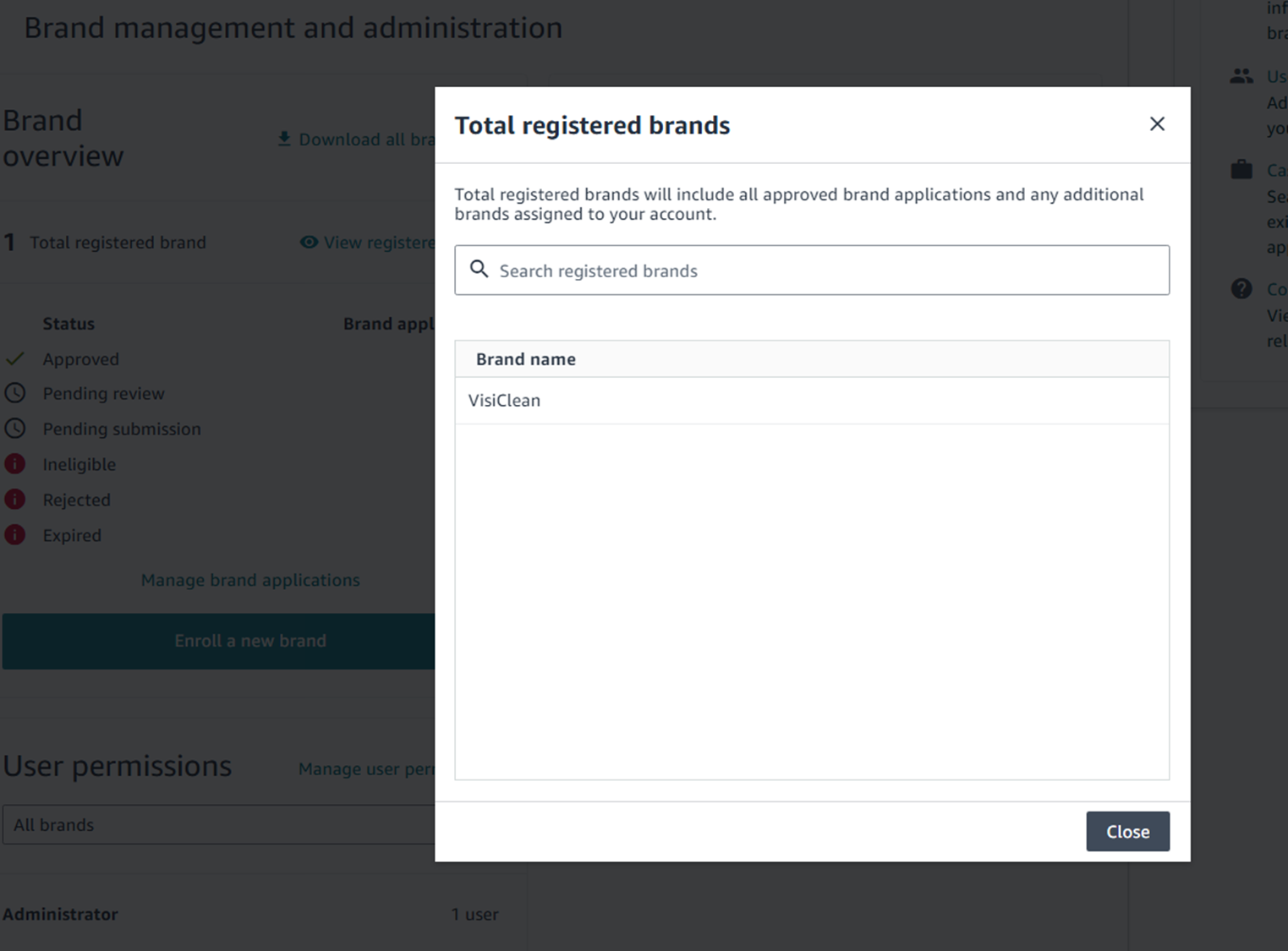Open the All brands dropdown
This screenshot has width=1288, height=951.
(220, 824)
